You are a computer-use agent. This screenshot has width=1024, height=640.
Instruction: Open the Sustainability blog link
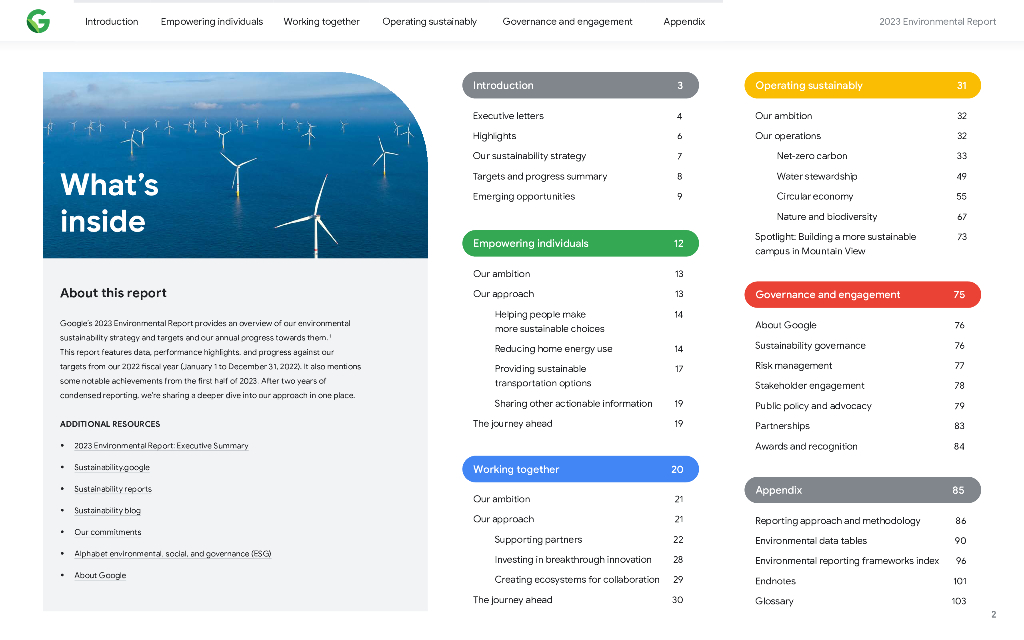(x=107, y=511)
